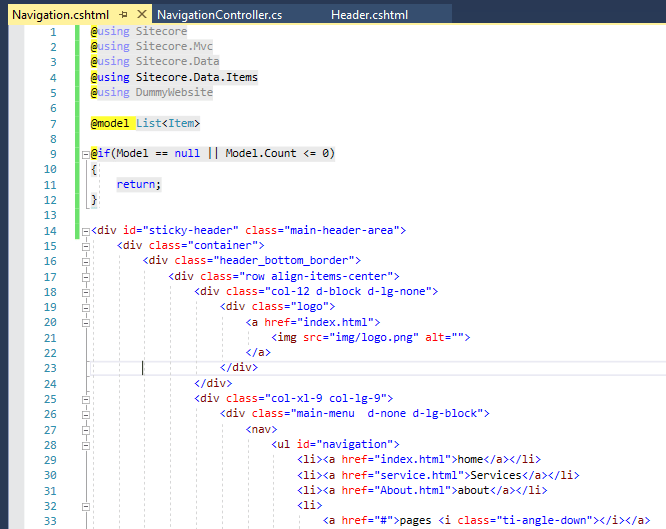Pin the Navigation.cshtml tab
Image resolution: width=666 pixels, height=529 pixels.
(122, 15)
